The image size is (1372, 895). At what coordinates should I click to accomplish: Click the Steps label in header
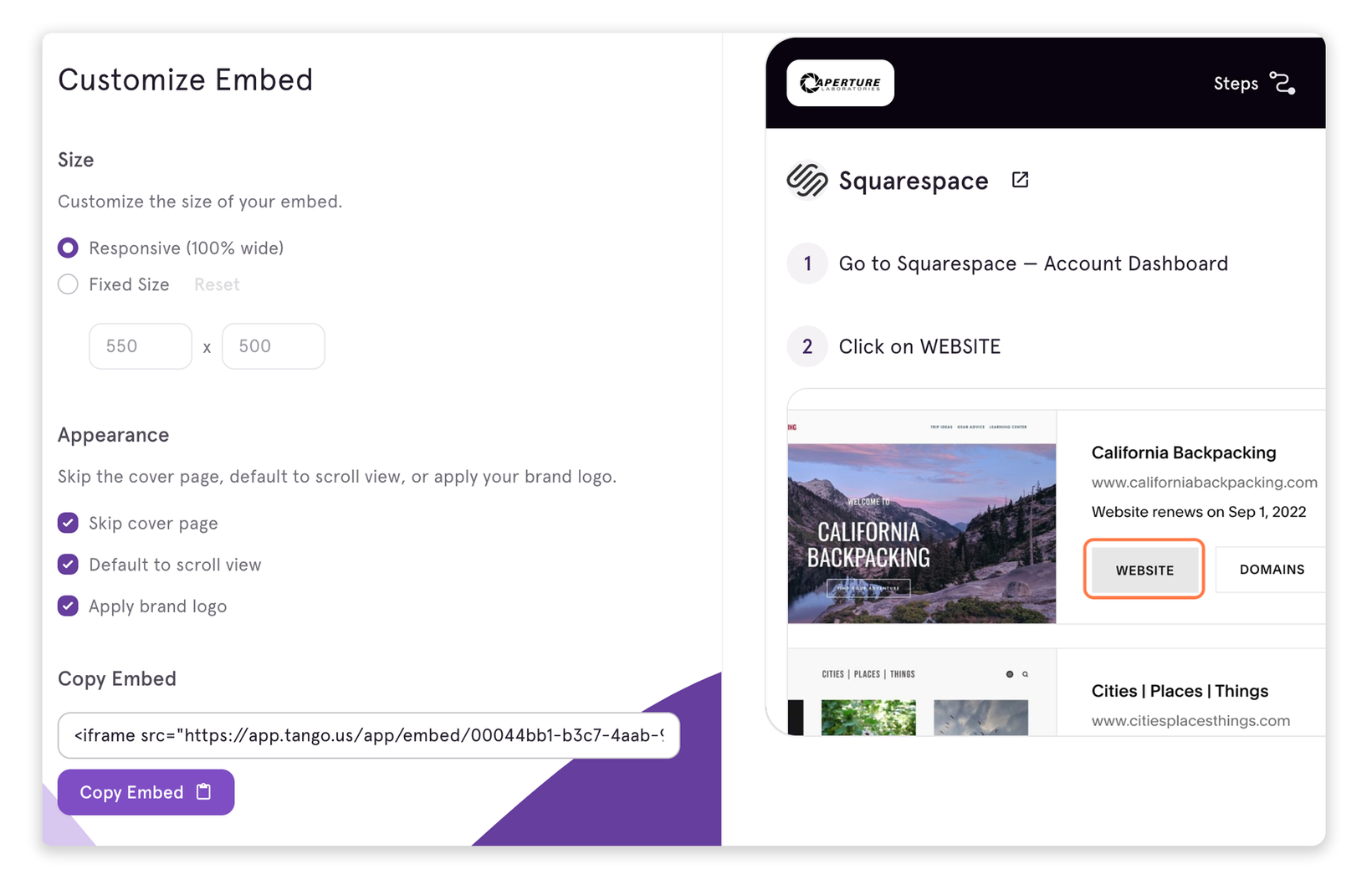tap(1236, 84)
